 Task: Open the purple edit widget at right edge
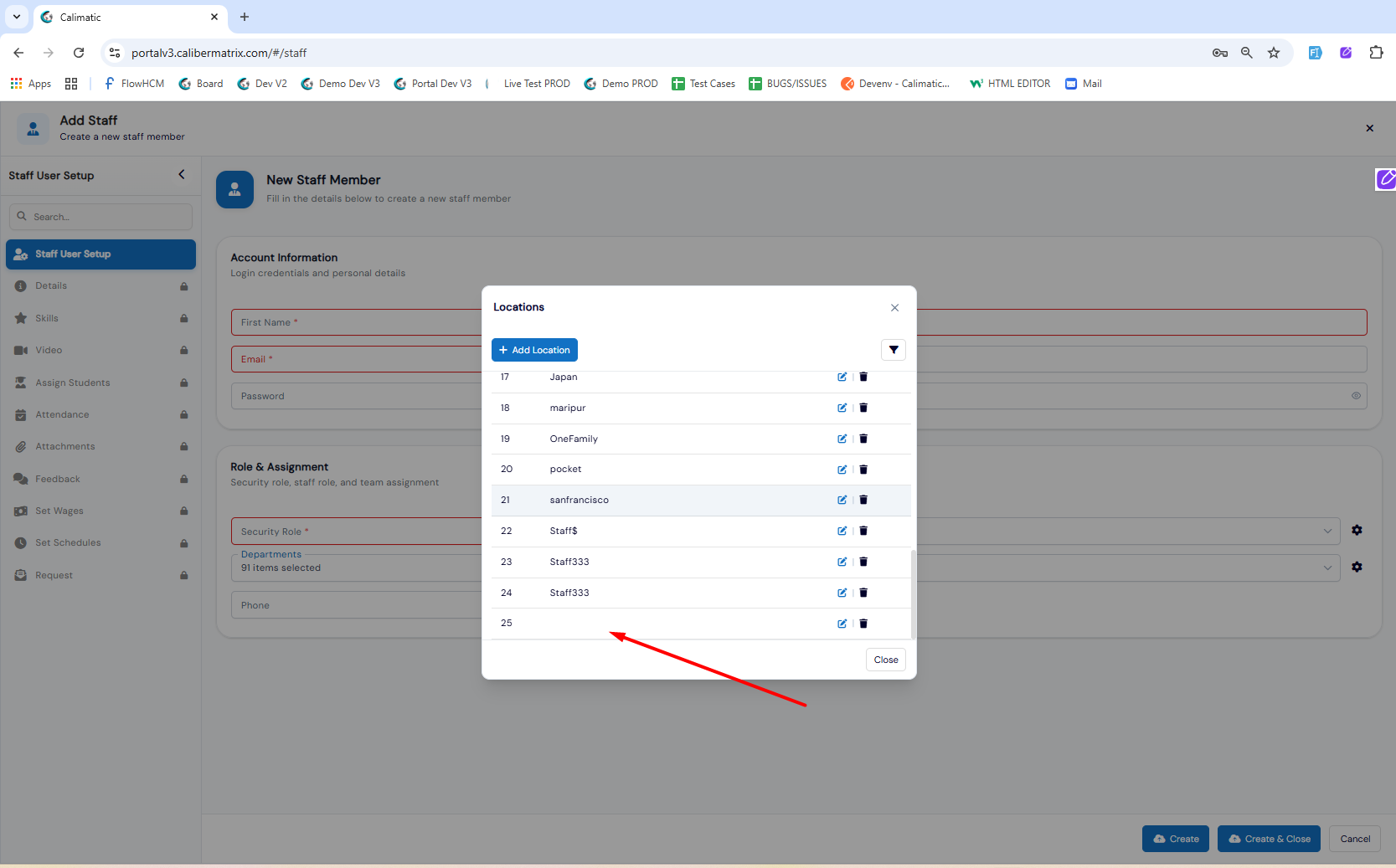(1386, 178)
